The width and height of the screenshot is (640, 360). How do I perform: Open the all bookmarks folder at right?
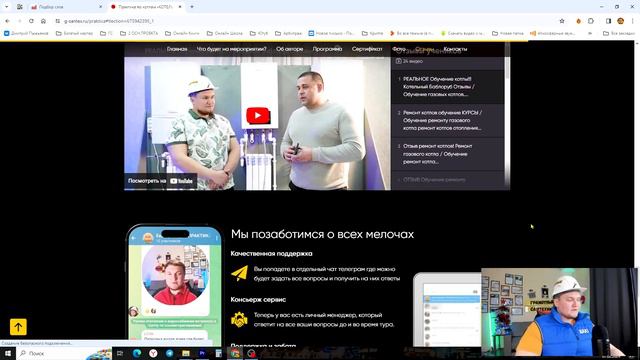pyautogui.click(x=619, y=33)
